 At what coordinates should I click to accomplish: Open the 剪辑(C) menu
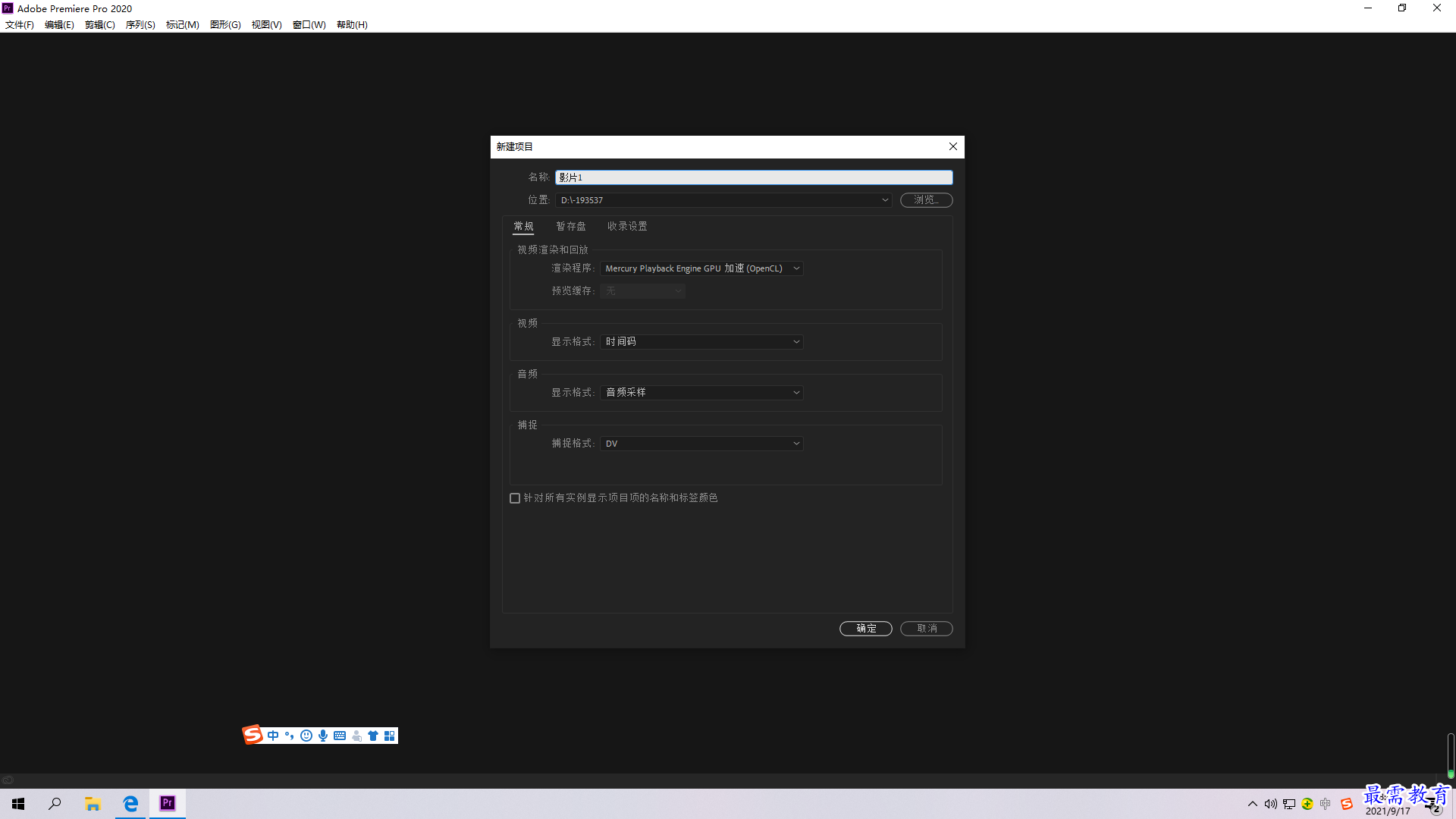pos(100,25)
